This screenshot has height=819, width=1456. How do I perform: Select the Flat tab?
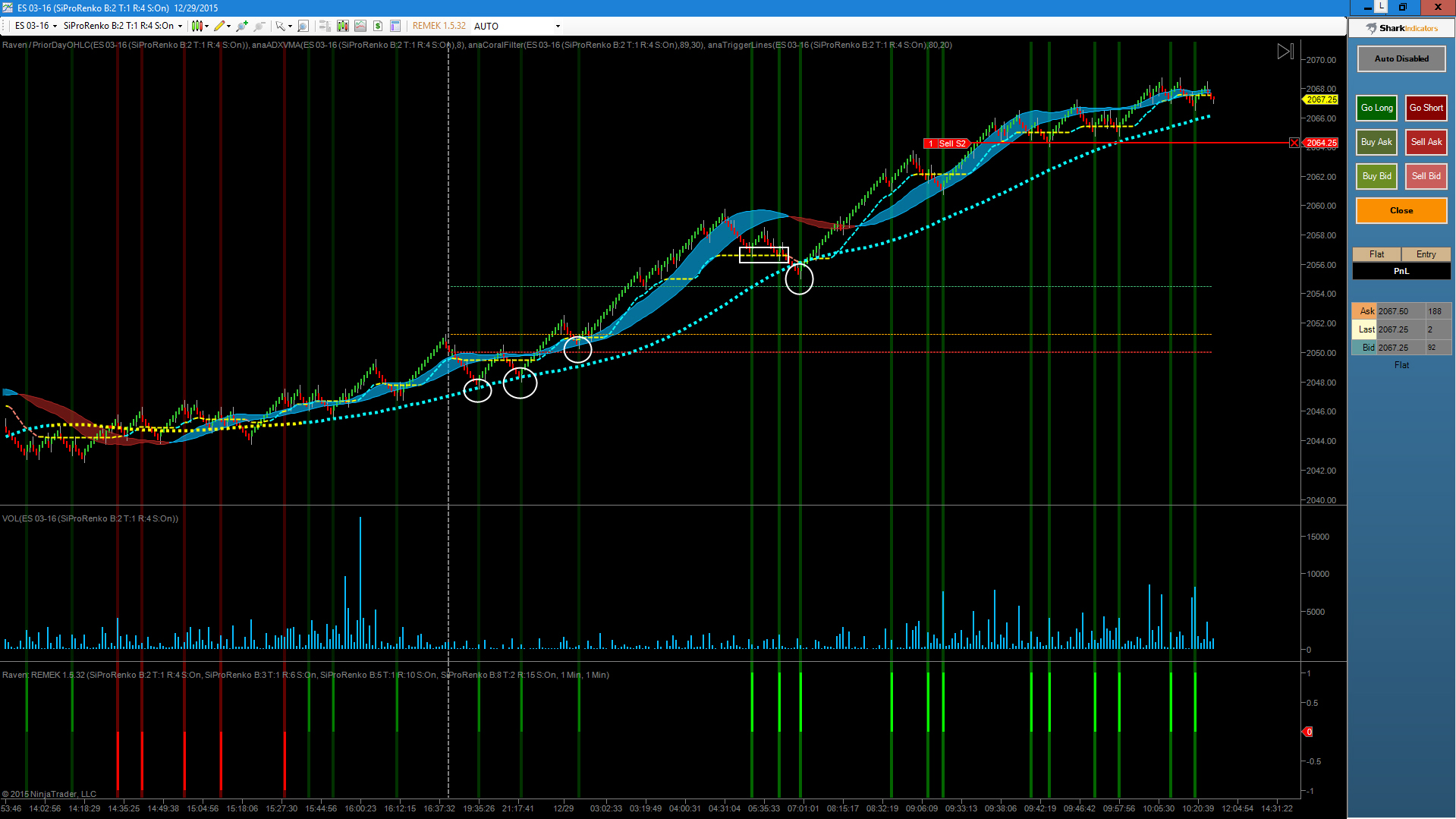1376,254
